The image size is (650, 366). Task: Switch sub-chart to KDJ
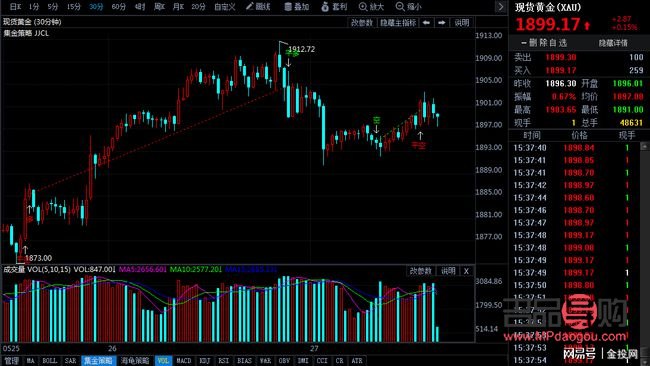click(205, 361)
